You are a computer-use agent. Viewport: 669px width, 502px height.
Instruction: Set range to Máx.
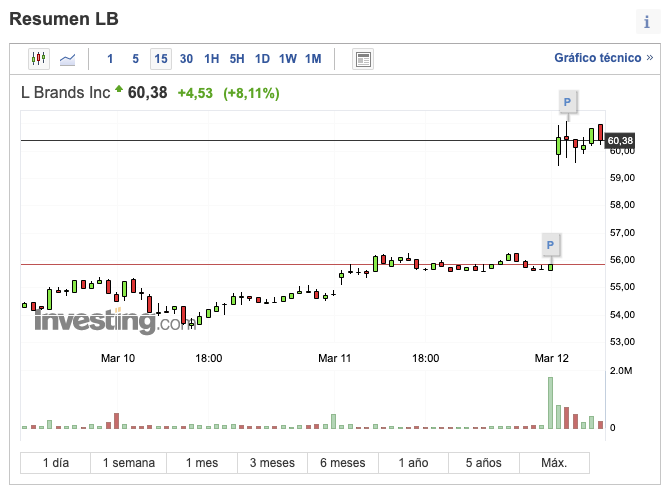(554, 463)
